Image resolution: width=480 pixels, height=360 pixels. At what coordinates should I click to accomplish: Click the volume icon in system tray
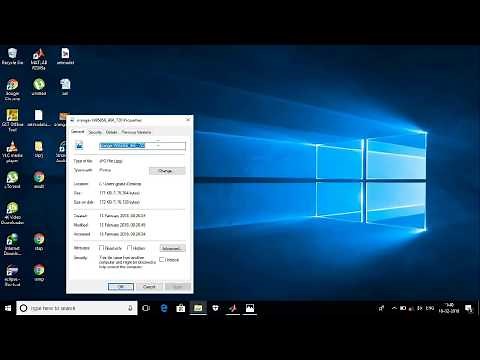point(420,308)
